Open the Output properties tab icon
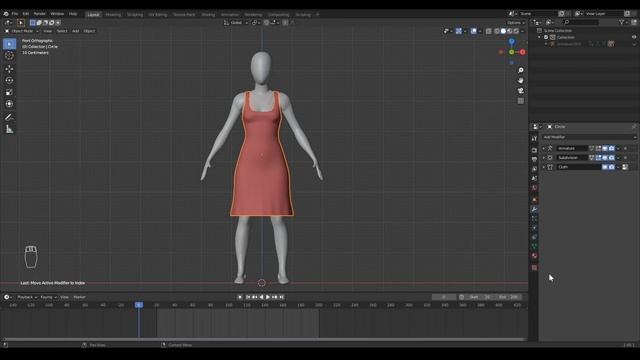This screenshot has height=360, width=640. pyautogui.click(x=534, y=159)
